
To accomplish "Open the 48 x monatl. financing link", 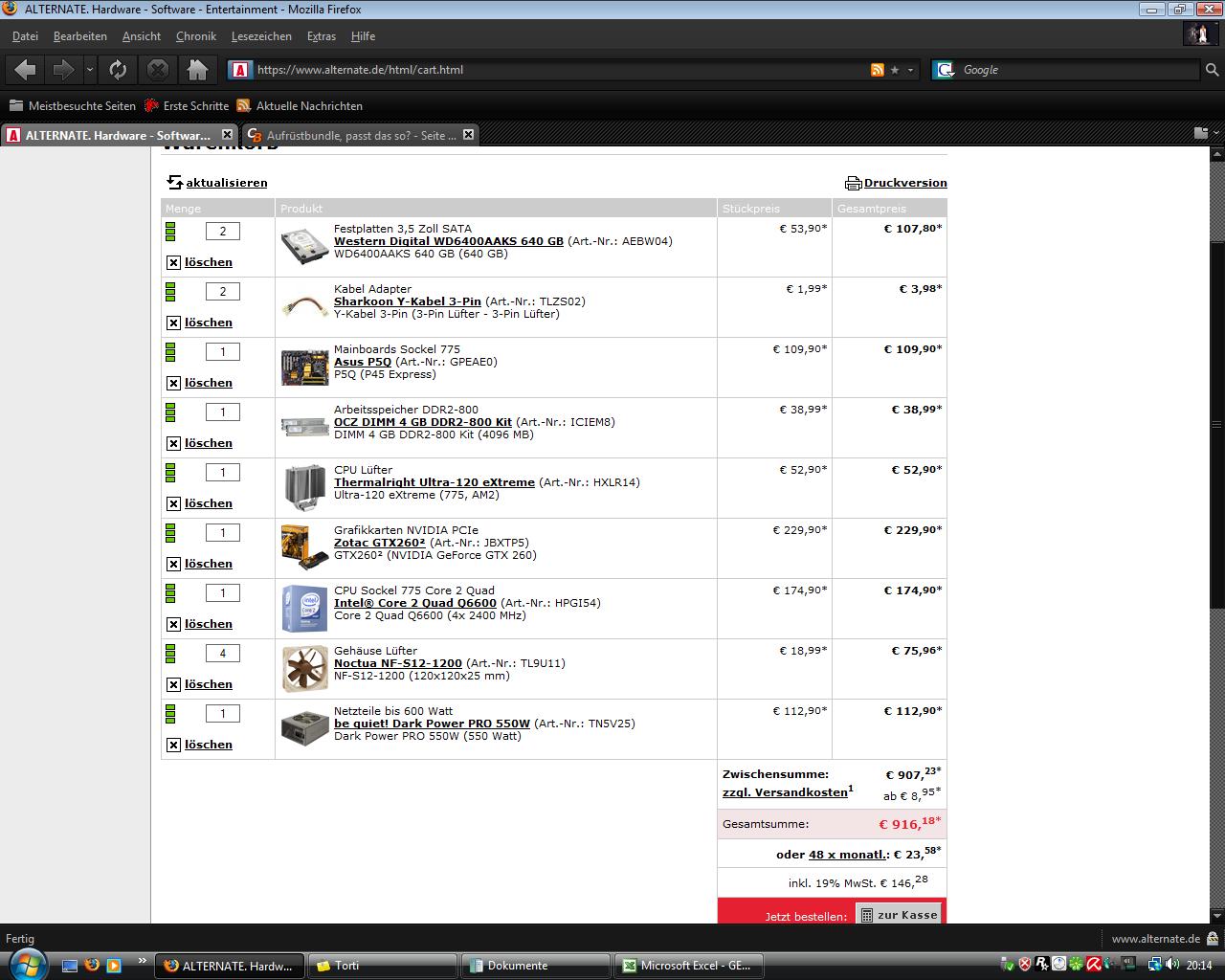I will coord(848,855).
